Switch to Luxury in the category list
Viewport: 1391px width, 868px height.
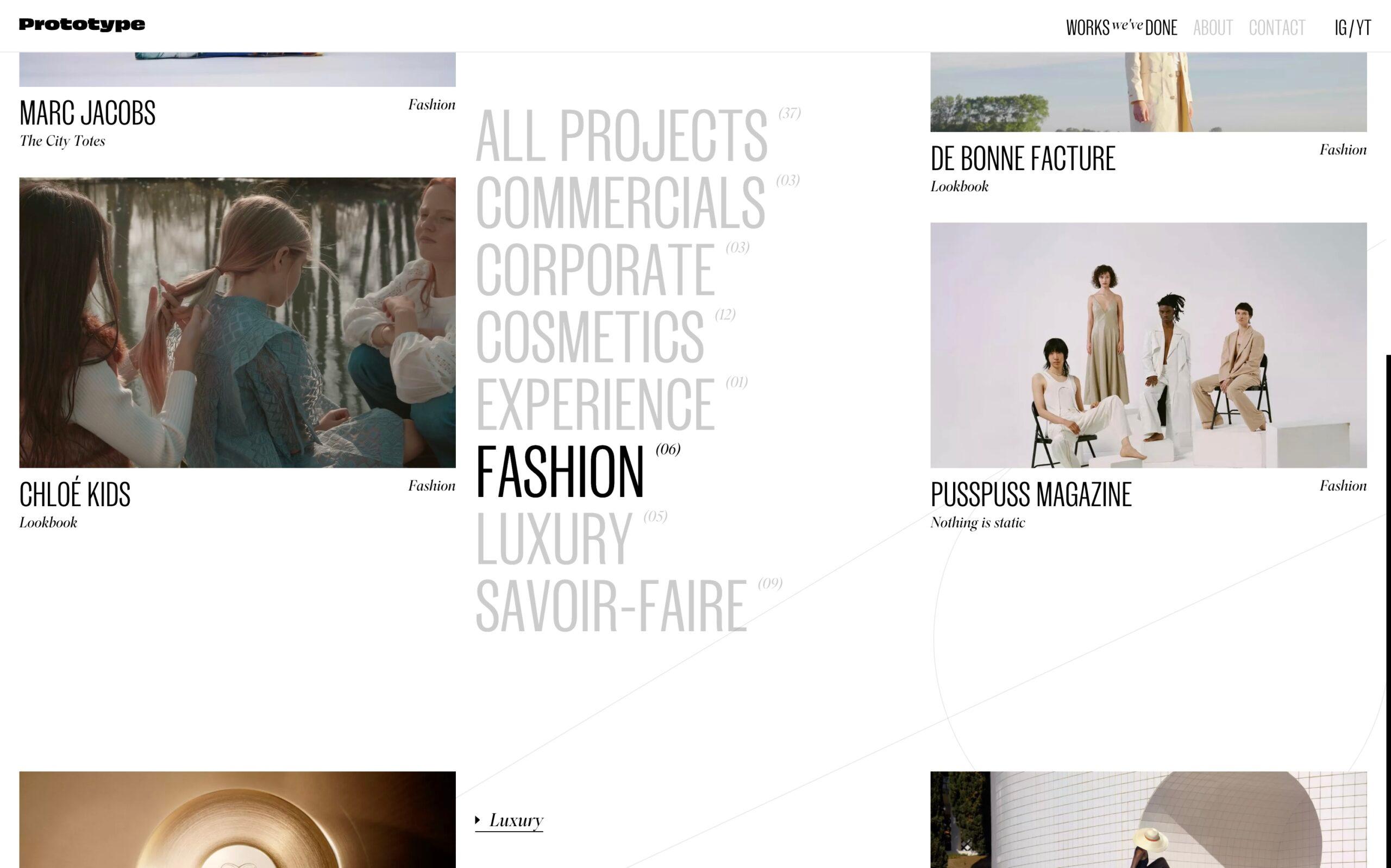554,539
